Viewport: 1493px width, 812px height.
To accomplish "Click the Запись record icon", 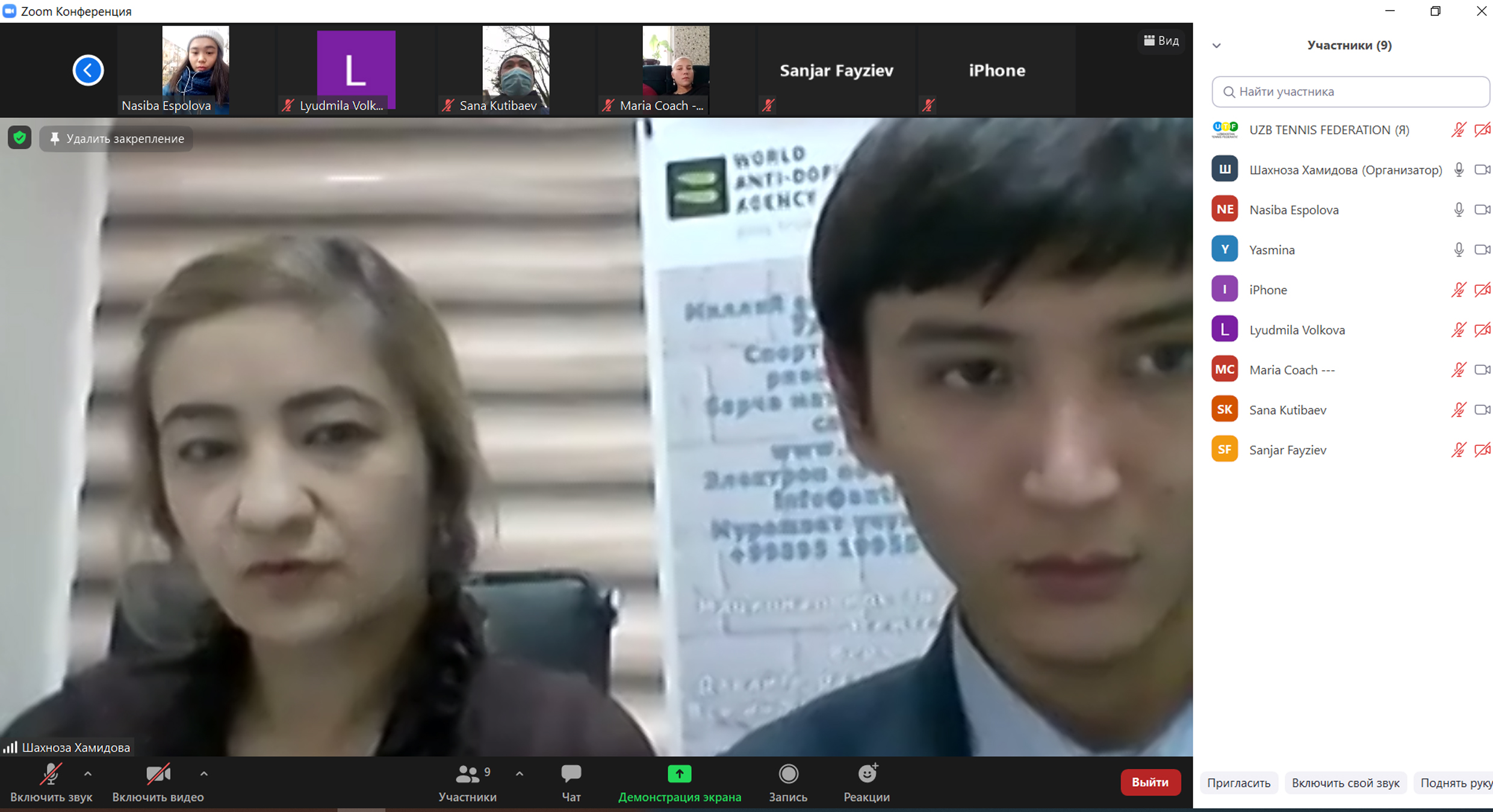I will pyautogui.click(x=788, y=774).
